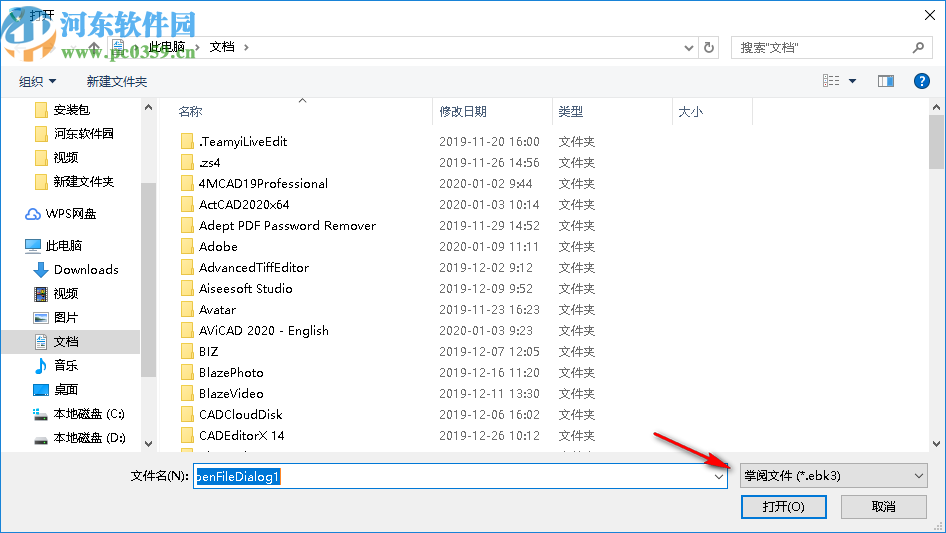Click the 取消 button
Screen dimensions: 946x533
[x=884, y=506]
